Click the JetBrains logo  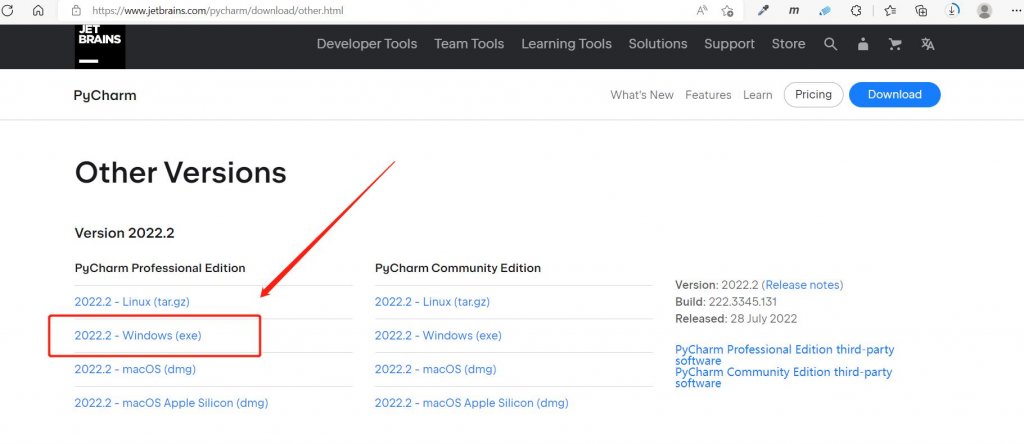point(100,46)
